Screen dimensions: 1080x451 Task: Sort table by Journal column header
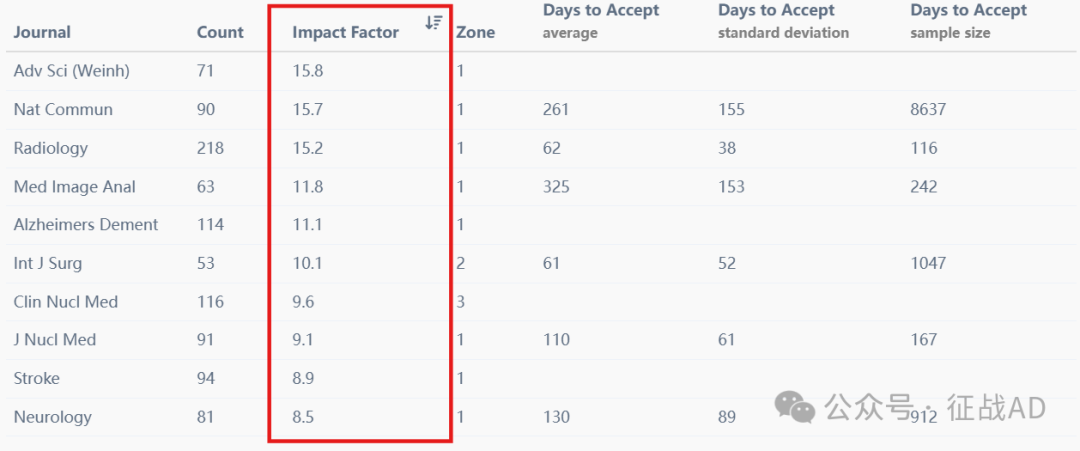coord(42,32)
